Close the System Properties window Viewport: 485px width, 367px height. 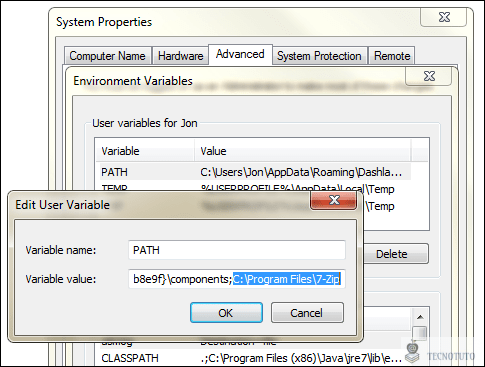pos(444,17)
